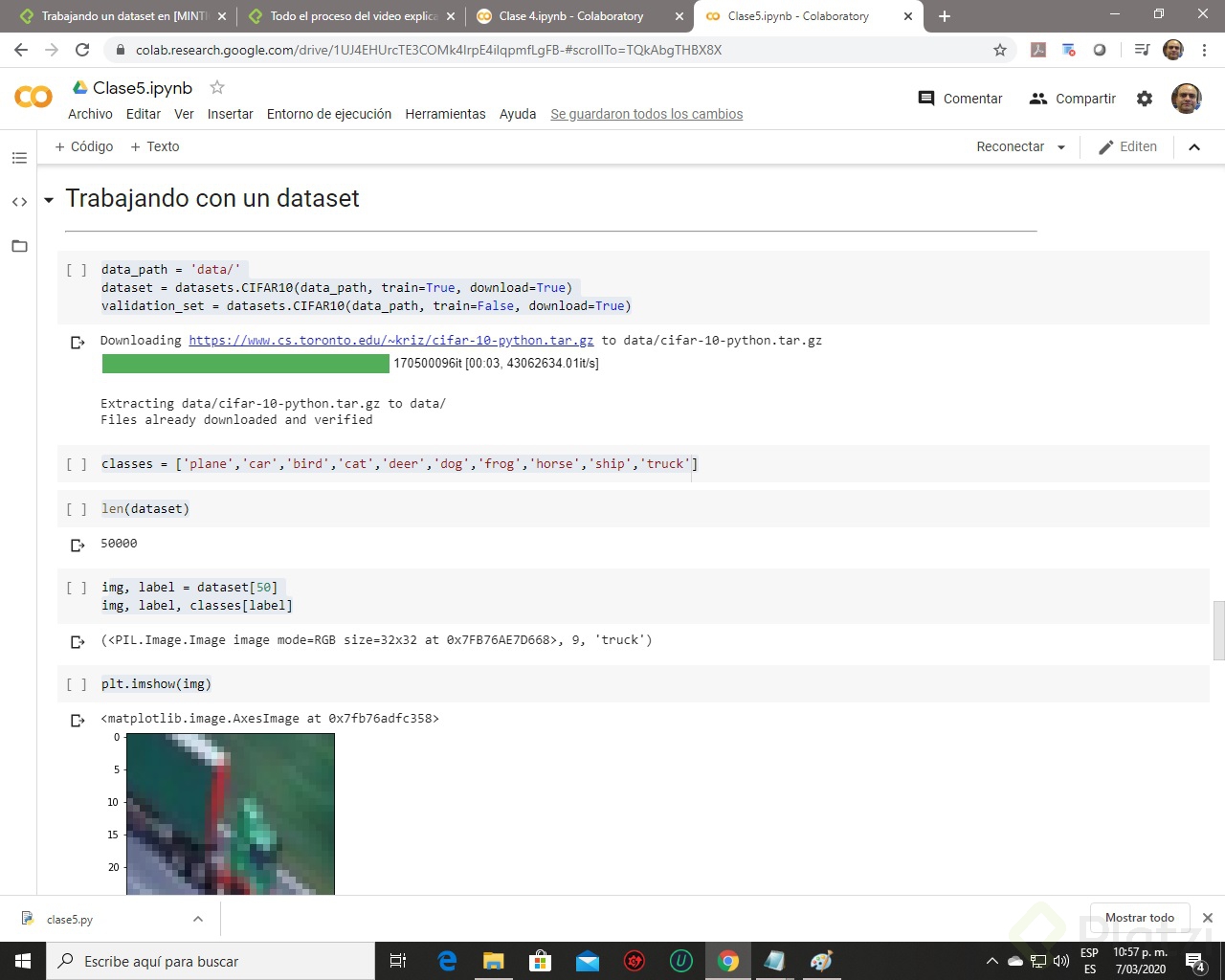The height and width of the screenshot is (980, 1225).
Task: Collapse the 'Trabajando con un dataset' section
Action: 49,200
